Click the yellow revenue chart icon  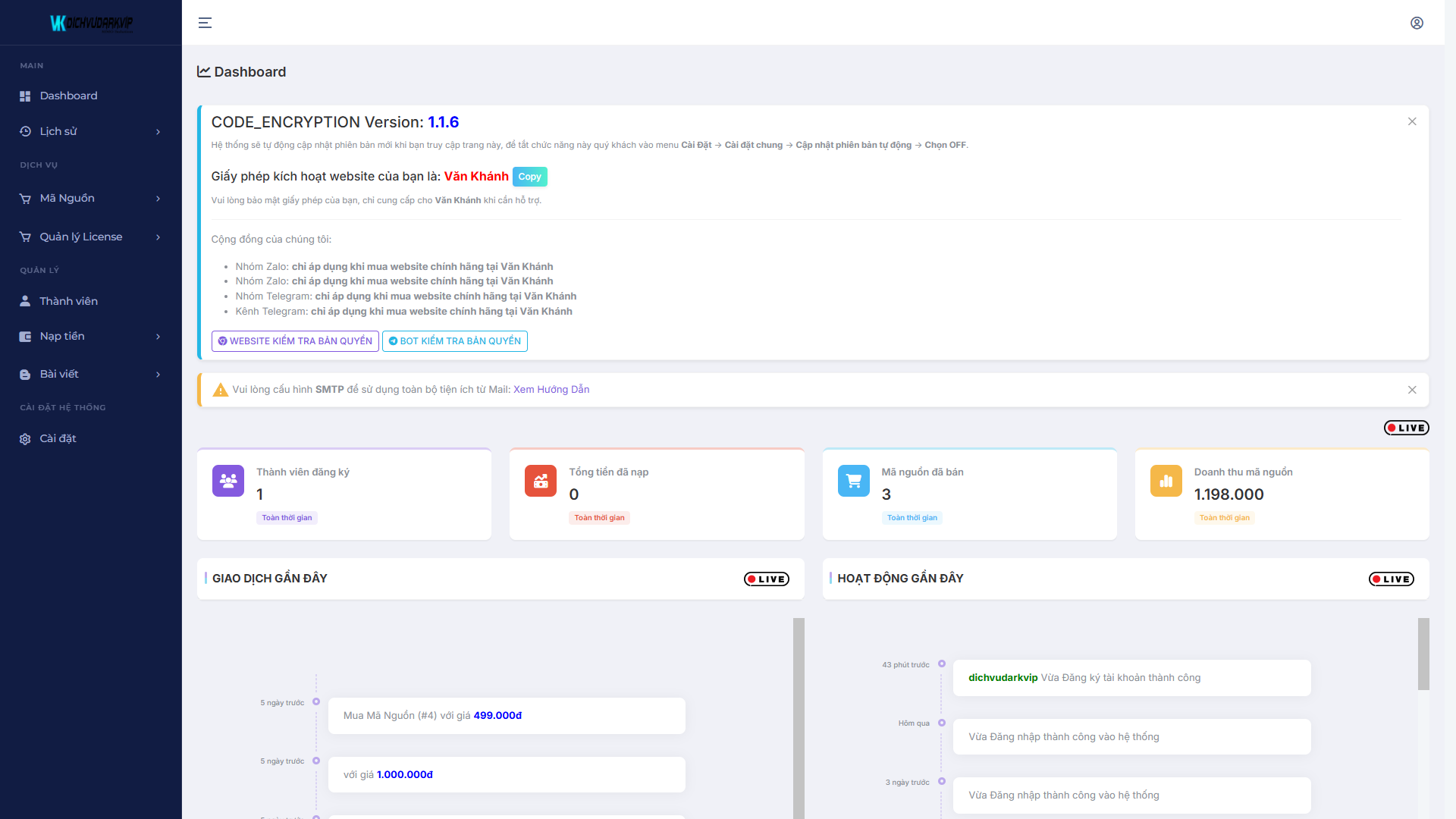(x=1166, y=481)
